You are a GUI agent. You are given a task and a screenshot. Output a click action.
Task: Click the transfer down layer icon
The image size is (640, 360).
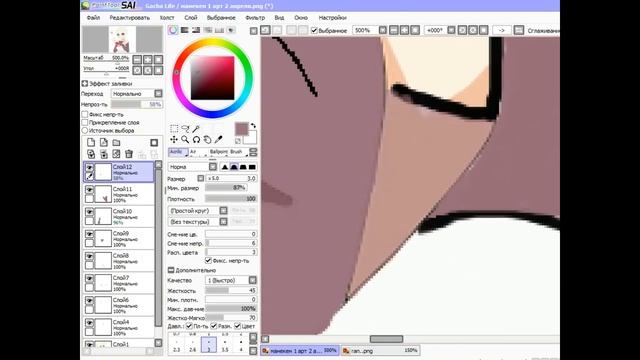pos(91,154)
